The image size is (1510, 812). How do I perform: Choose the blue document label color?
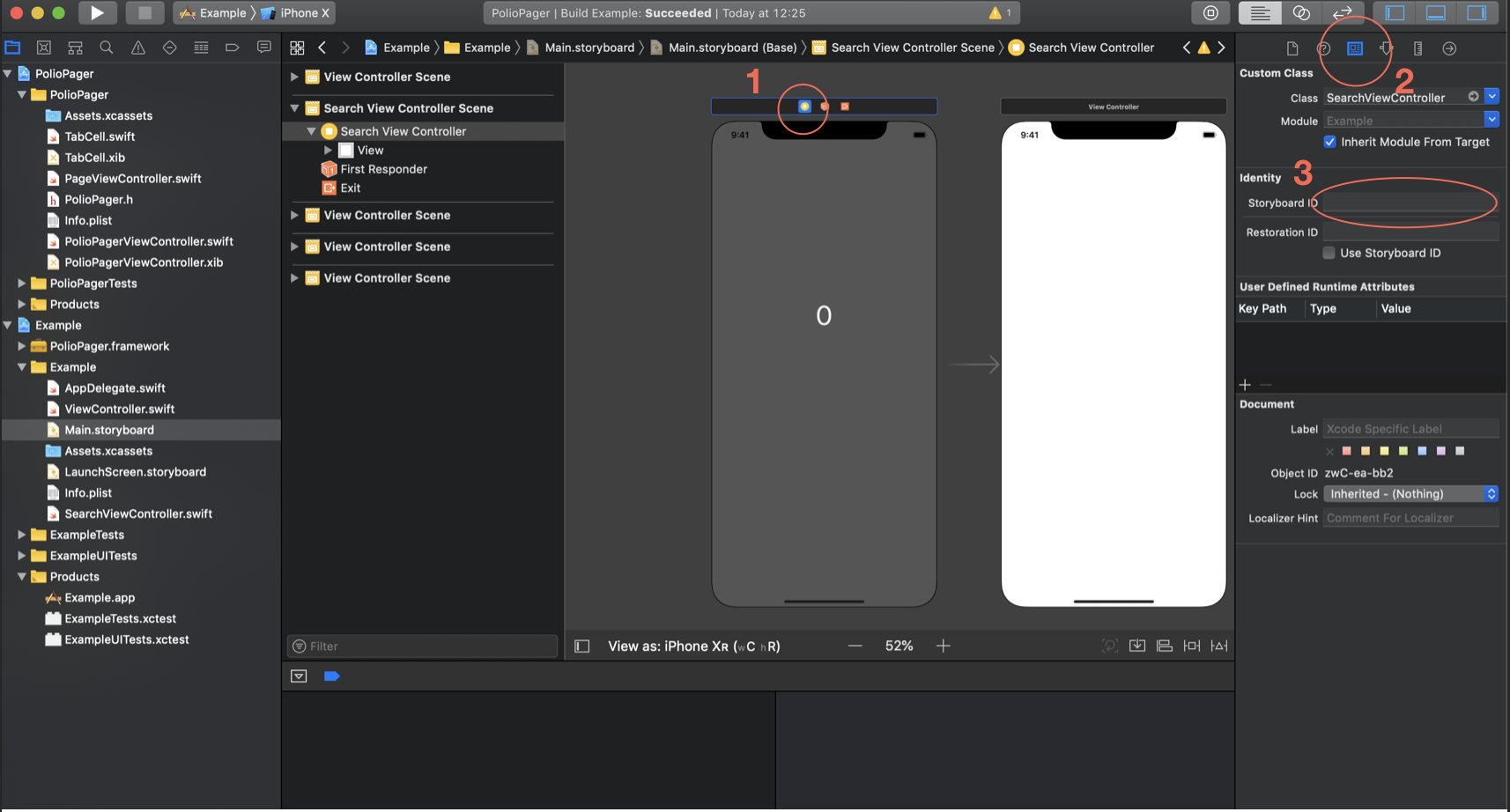pyautogui.click(x=1422, y=451)
